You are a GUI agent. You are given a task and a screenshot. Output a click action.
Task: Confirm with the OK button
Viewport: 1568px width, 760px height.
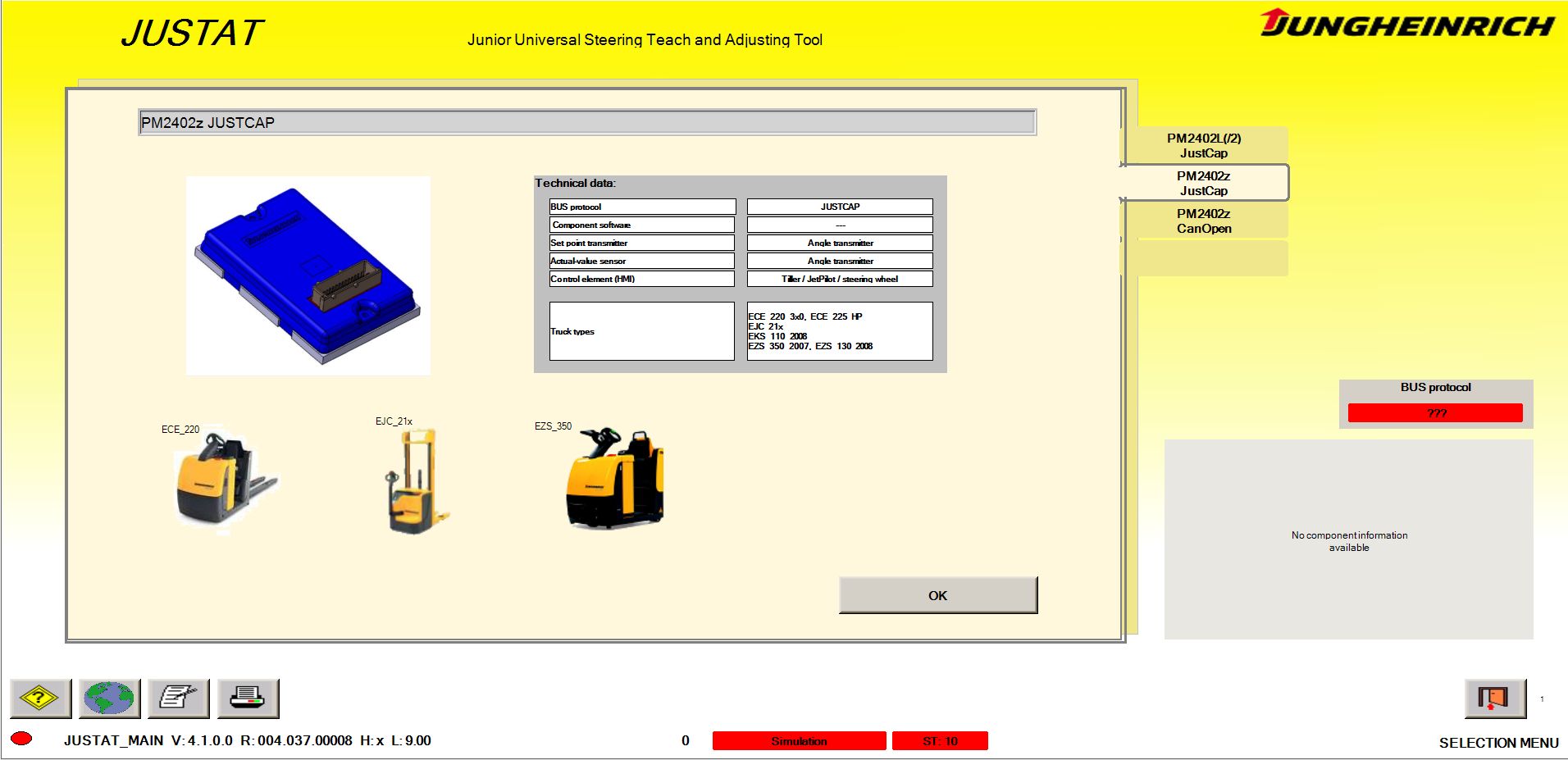point(937,595)
